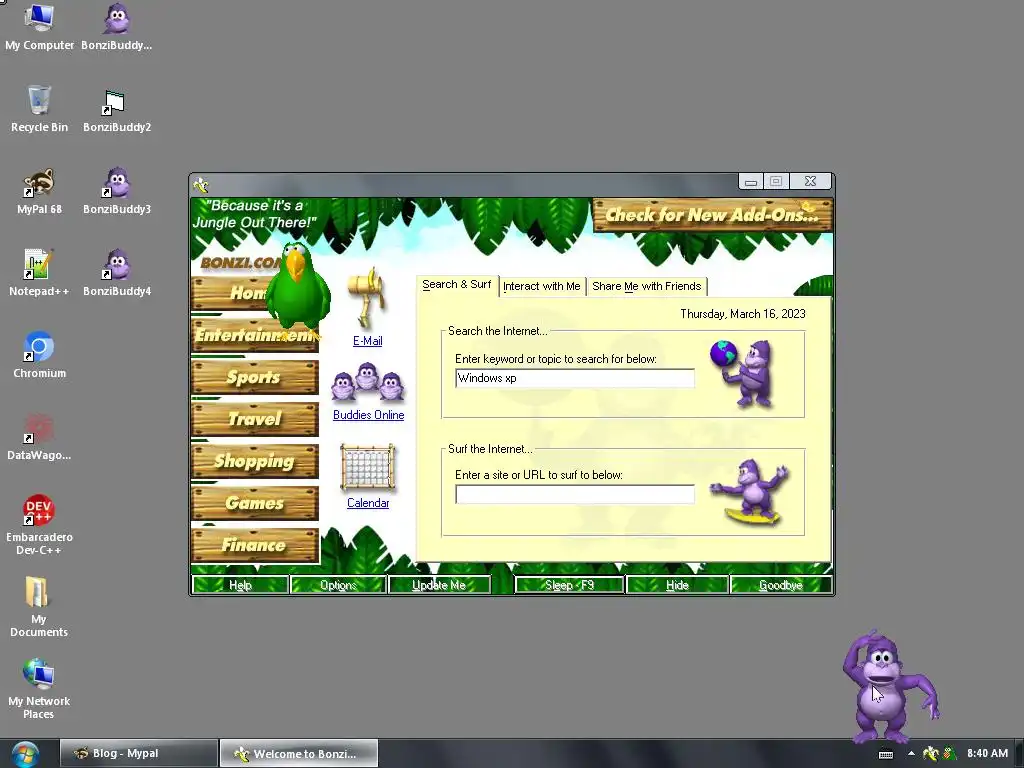Click the Bonzi window title bar icon

pos(201,185)
